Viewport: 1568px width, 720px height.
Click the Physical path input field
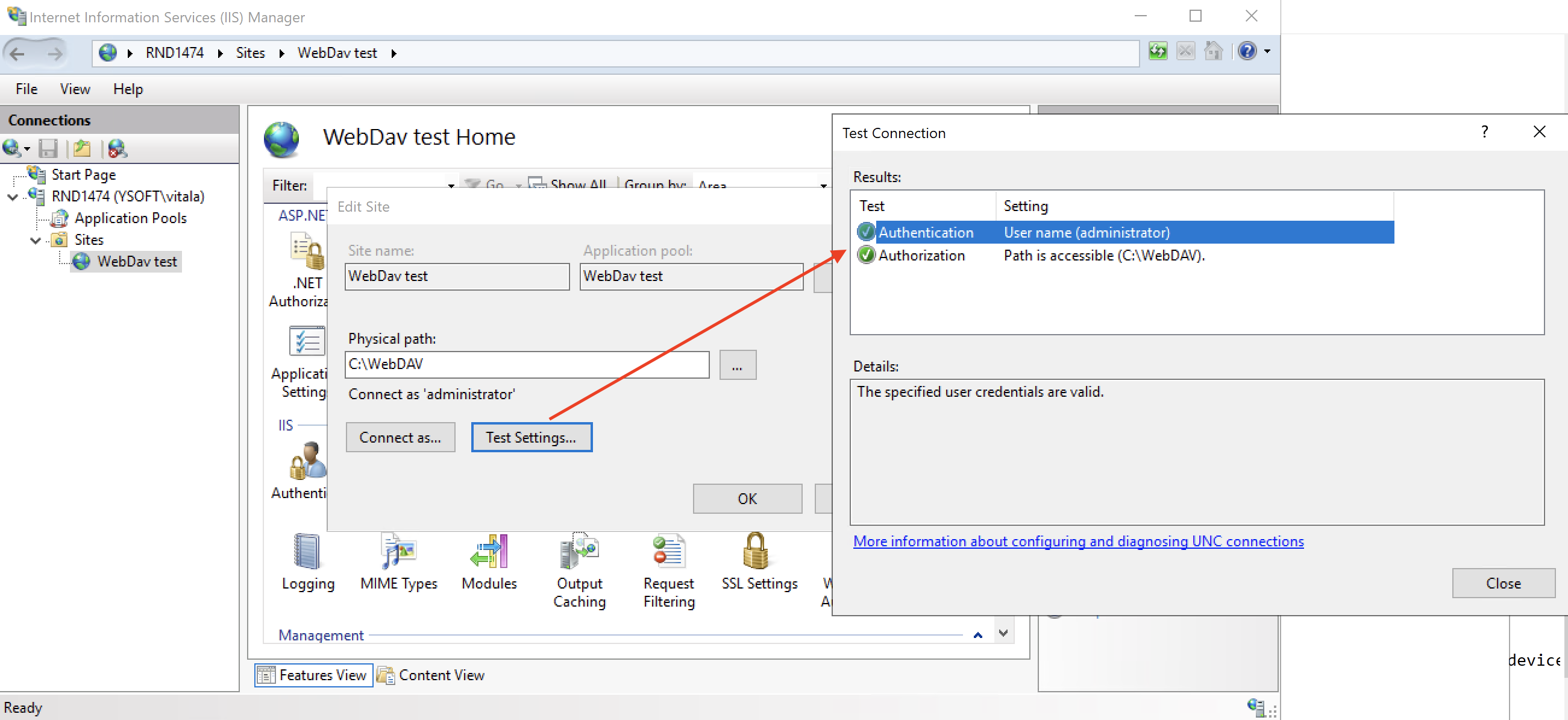526,364
